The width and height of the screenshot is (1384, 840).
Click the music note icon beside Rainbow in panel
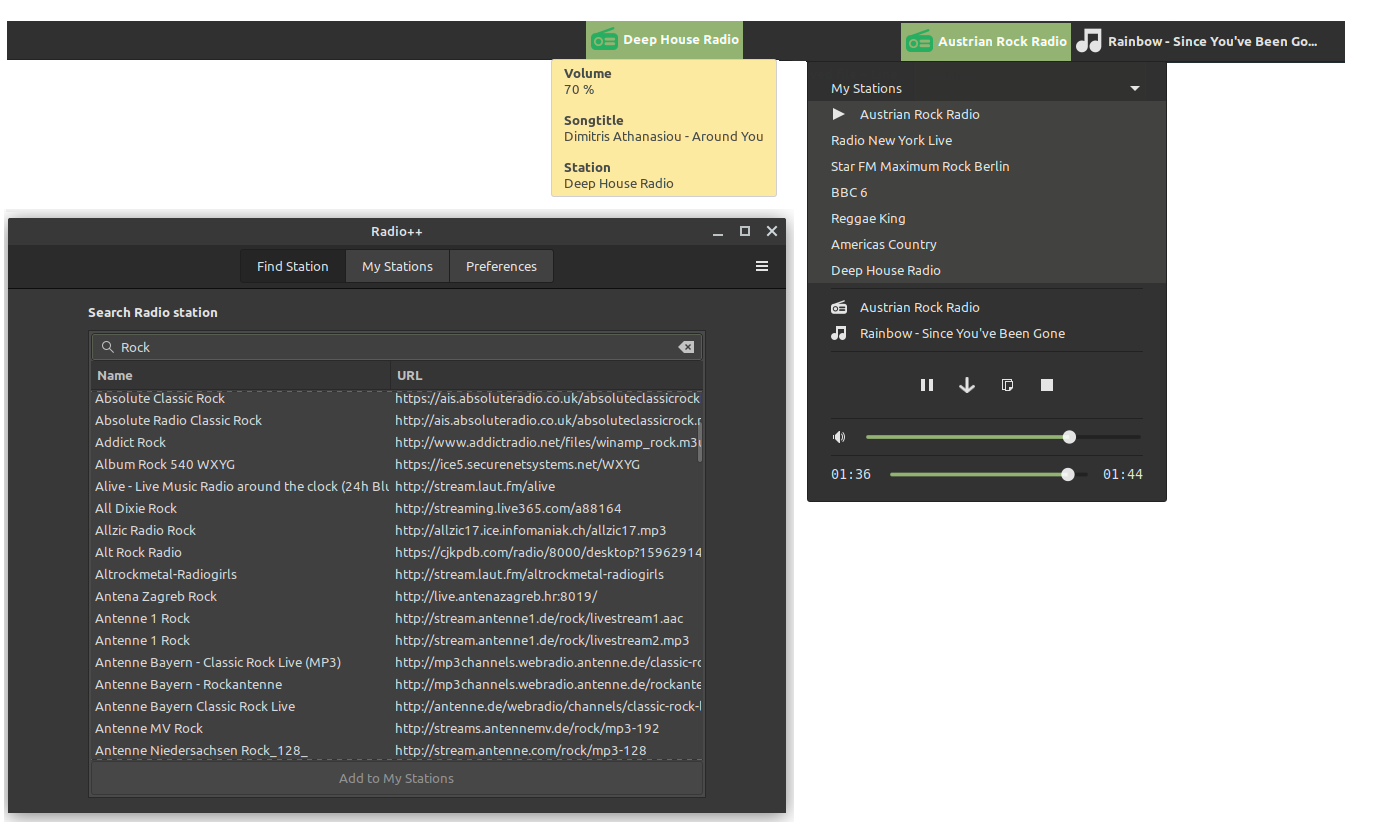click(x=1088, y=41)
